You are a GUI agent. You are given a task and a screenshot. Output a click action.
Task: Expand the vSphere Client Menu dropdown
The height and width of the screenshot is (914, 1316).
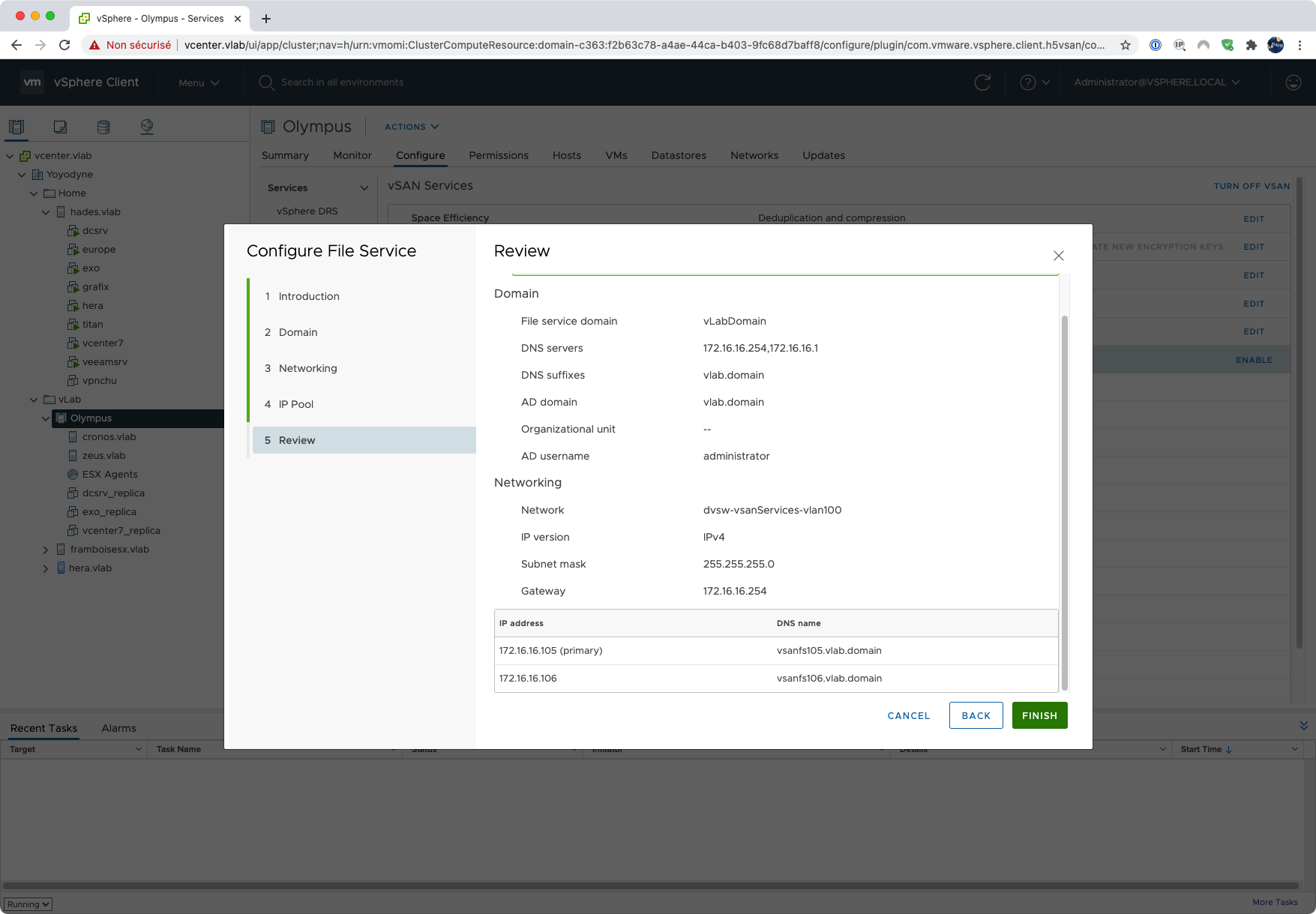point(199,82)
